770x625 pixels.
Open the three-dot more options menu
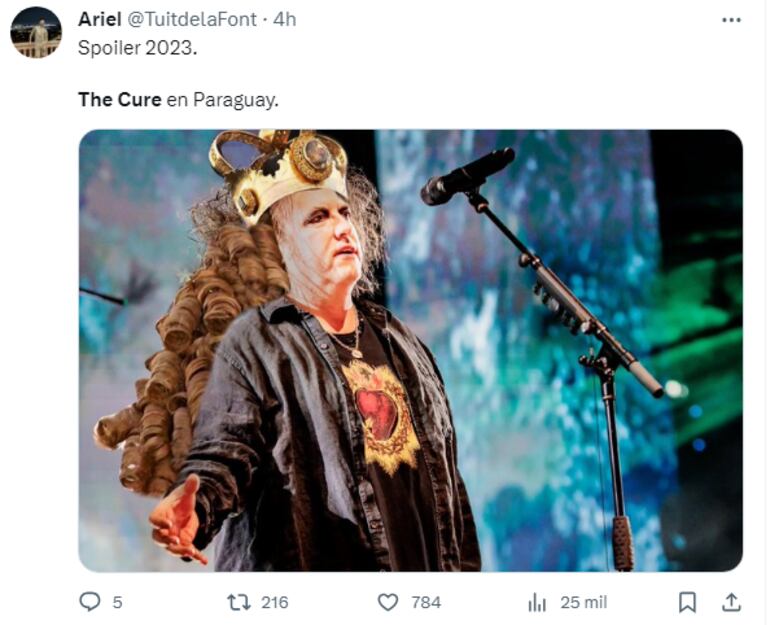coord(733,20)
